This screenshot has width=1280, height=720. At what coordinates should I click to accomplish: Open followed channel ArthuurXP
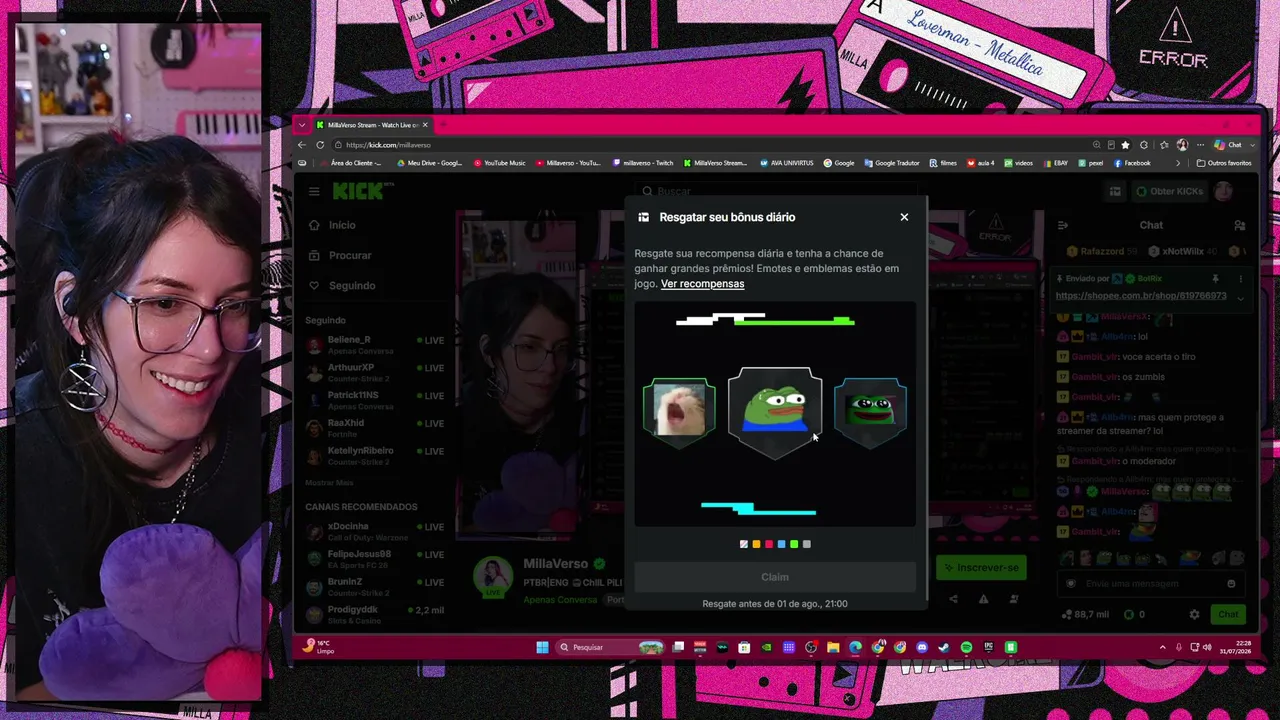click(374, 372)
